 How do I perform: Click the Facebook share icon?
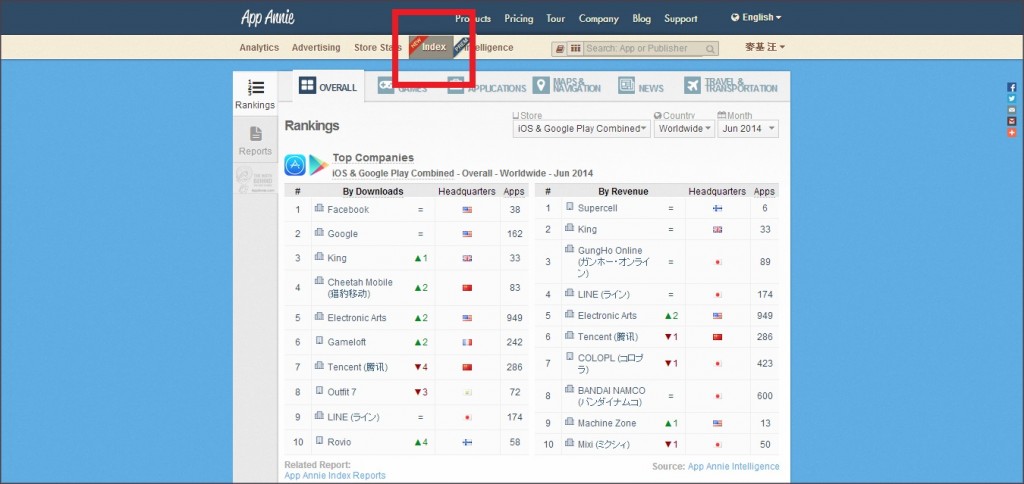[x=1012, y=88]
